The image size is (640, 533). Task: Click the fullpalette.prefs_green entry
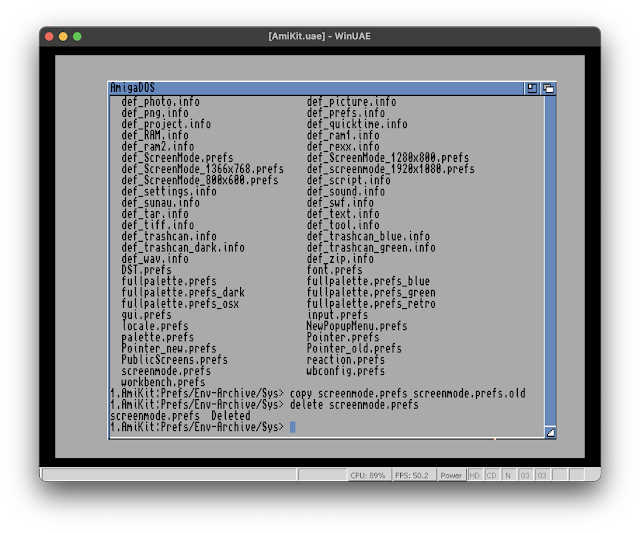pyautogui.click(x=371, y=293)
